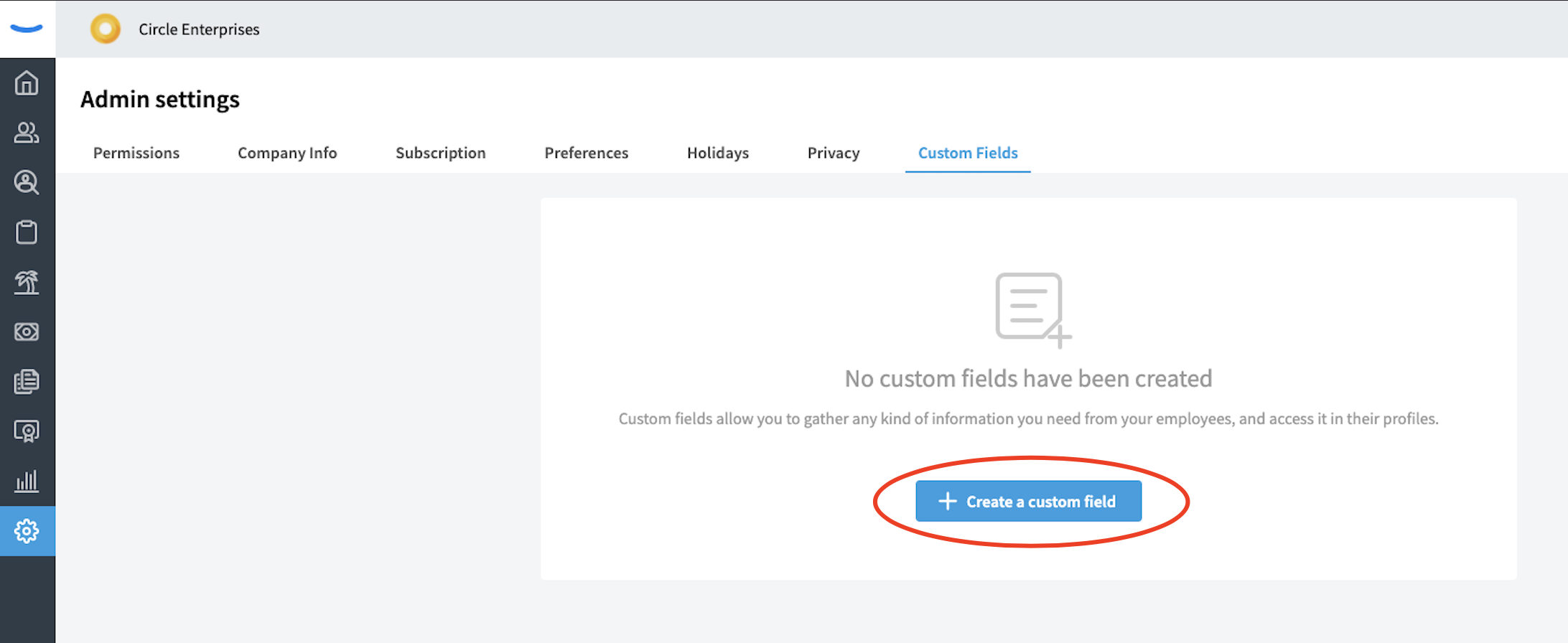Click Create a custom field button

pyautogui.click(x=1028, y=501)
